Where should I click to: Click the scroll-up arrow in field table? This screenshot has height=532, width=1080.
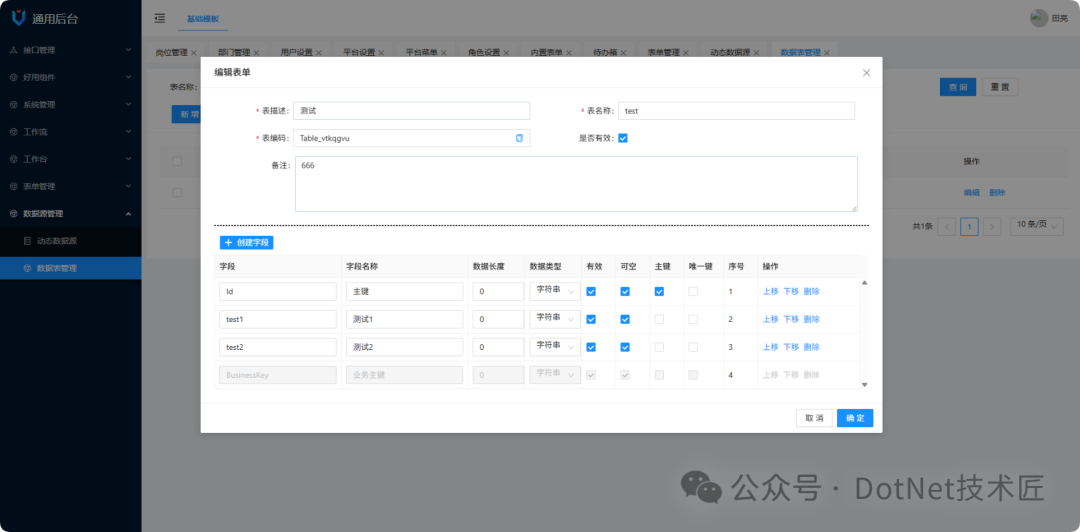[865, 283]
